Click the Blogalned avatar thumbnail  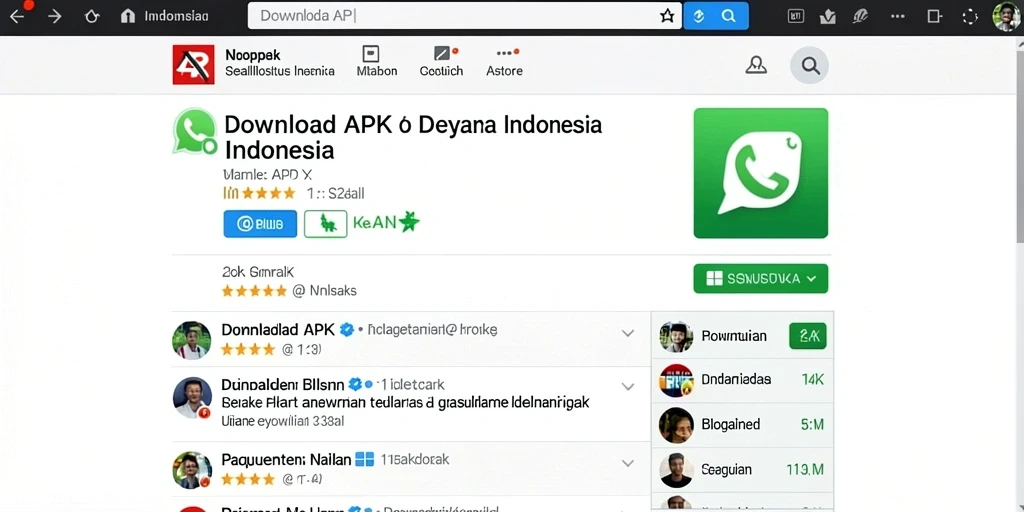coord(676,425)
